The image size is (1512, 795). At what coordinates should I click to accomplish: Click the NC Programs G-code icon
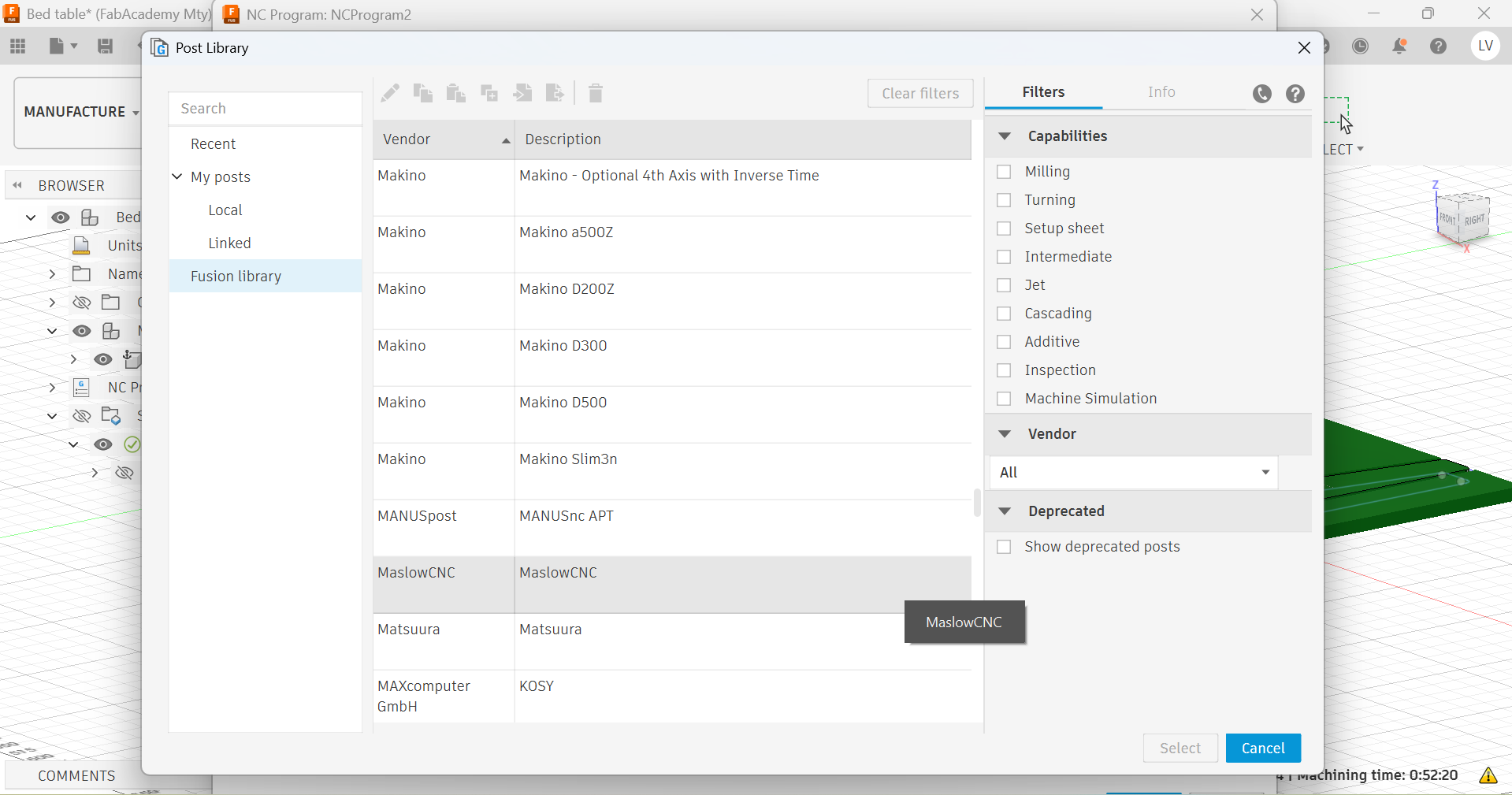tap(81, 388)
